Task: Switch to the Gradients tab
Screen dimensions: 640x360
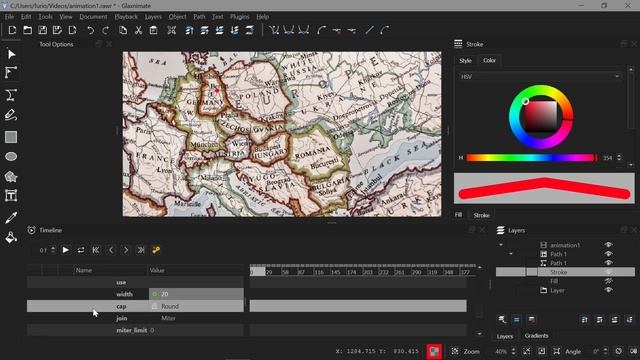Action: [x=536, y=336]
